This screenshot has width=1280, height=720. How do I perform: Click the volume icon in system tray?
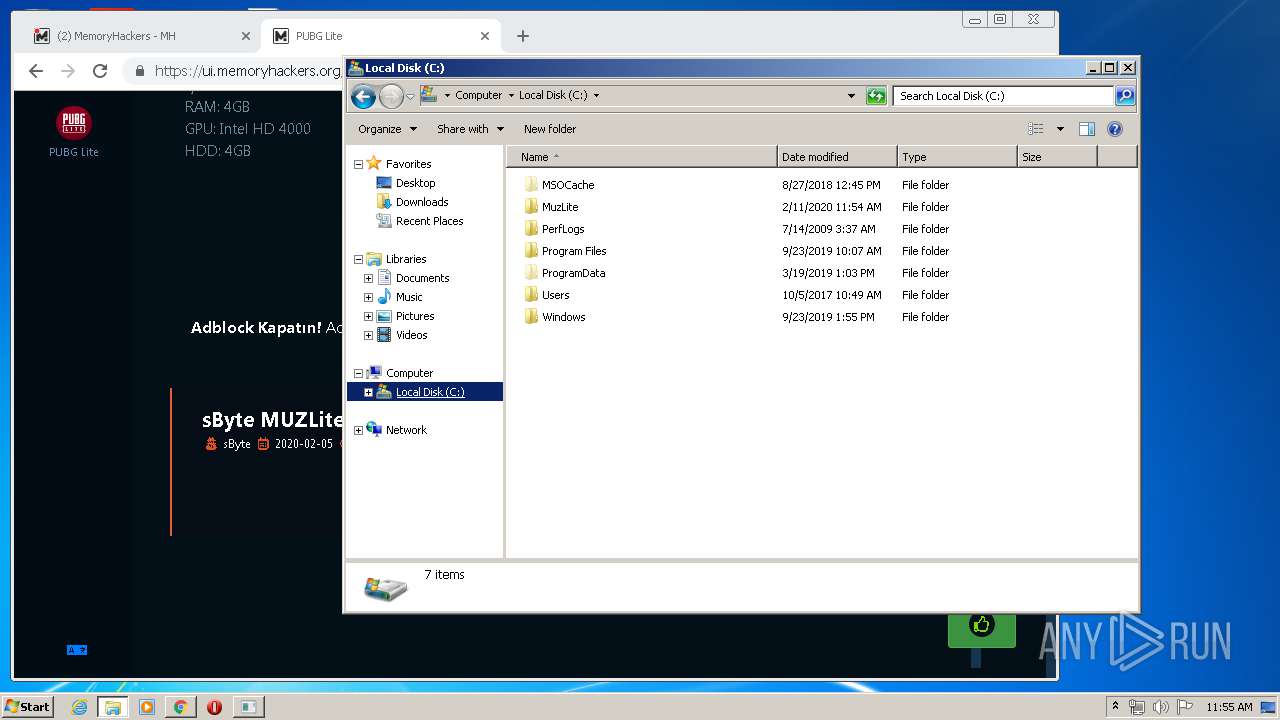[1160, 707]
